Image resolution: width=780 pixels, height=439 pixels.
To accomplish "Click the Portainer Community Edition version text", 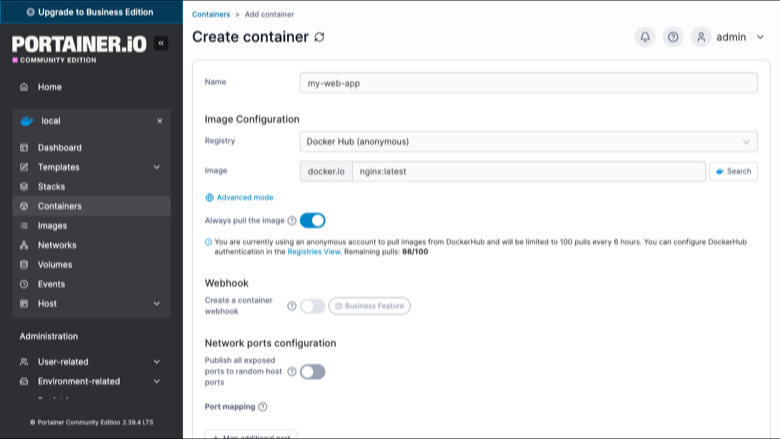I will coord(92,422).
